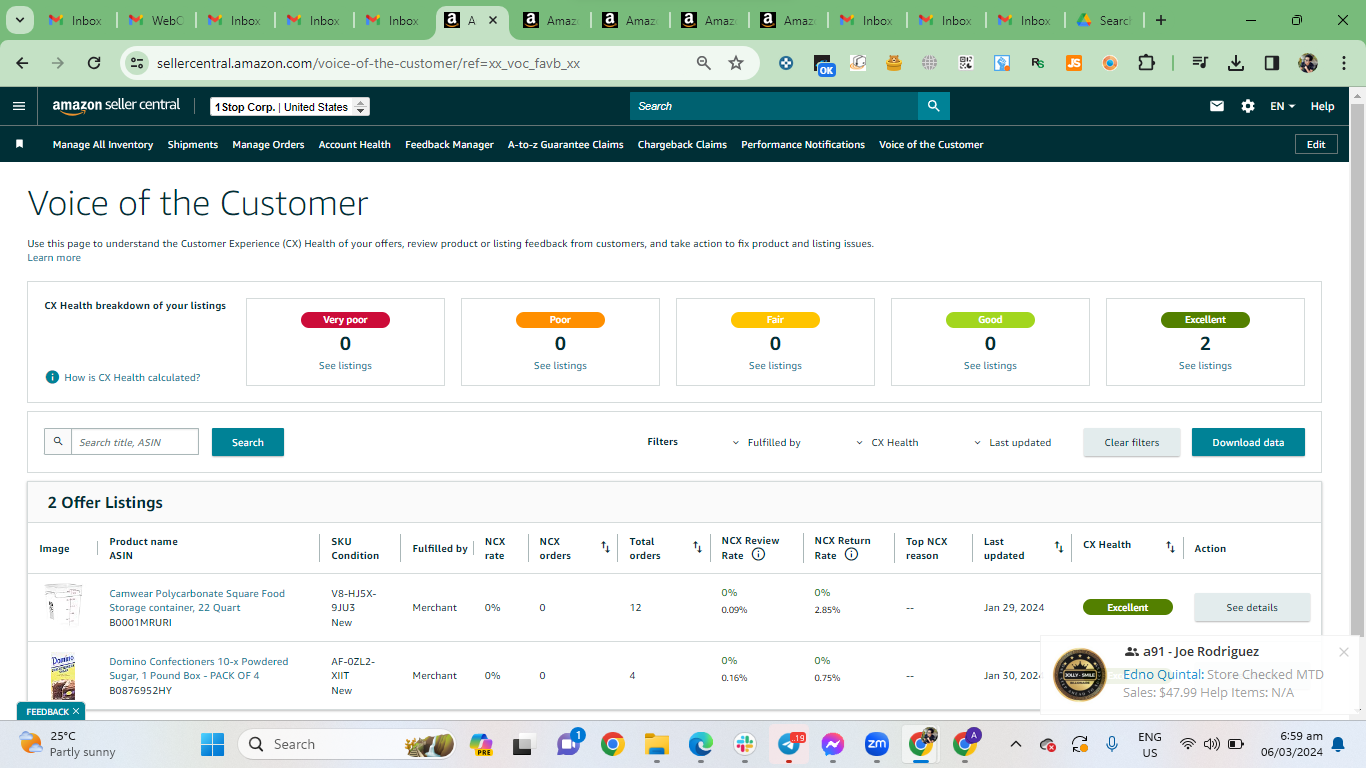Show hidden icons in system tray
1366x768 pixels.
point(1016,744)
